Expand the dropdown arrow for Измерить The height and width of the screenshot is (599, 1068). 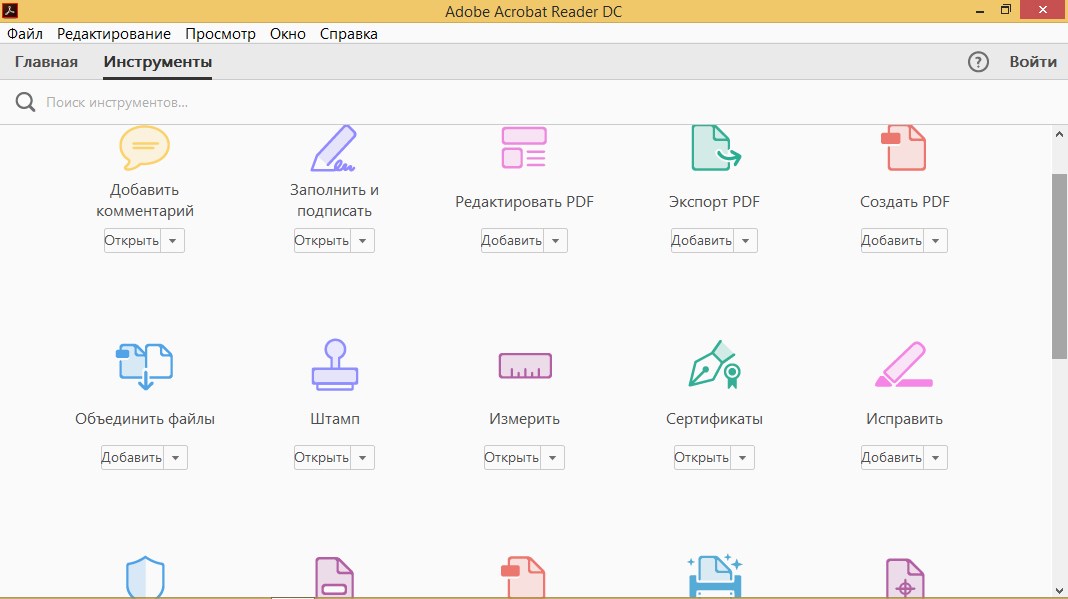coord(552,457)
